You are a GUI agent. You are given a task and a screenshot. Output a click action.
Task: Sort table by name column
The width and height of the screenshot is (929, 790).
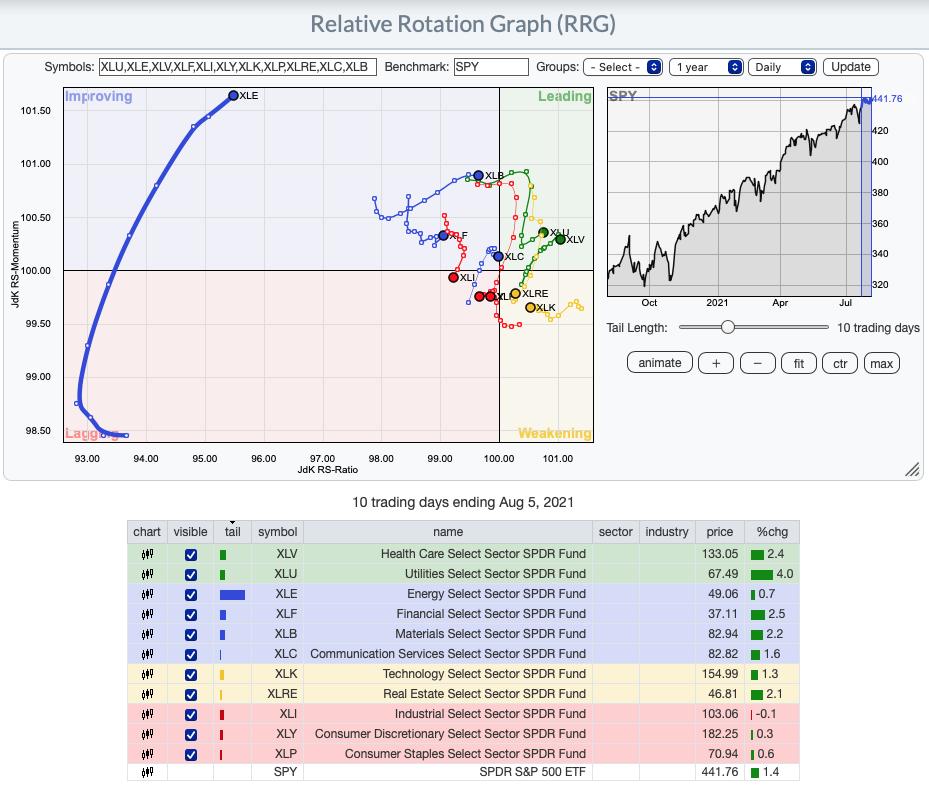[x=448, y=532]
